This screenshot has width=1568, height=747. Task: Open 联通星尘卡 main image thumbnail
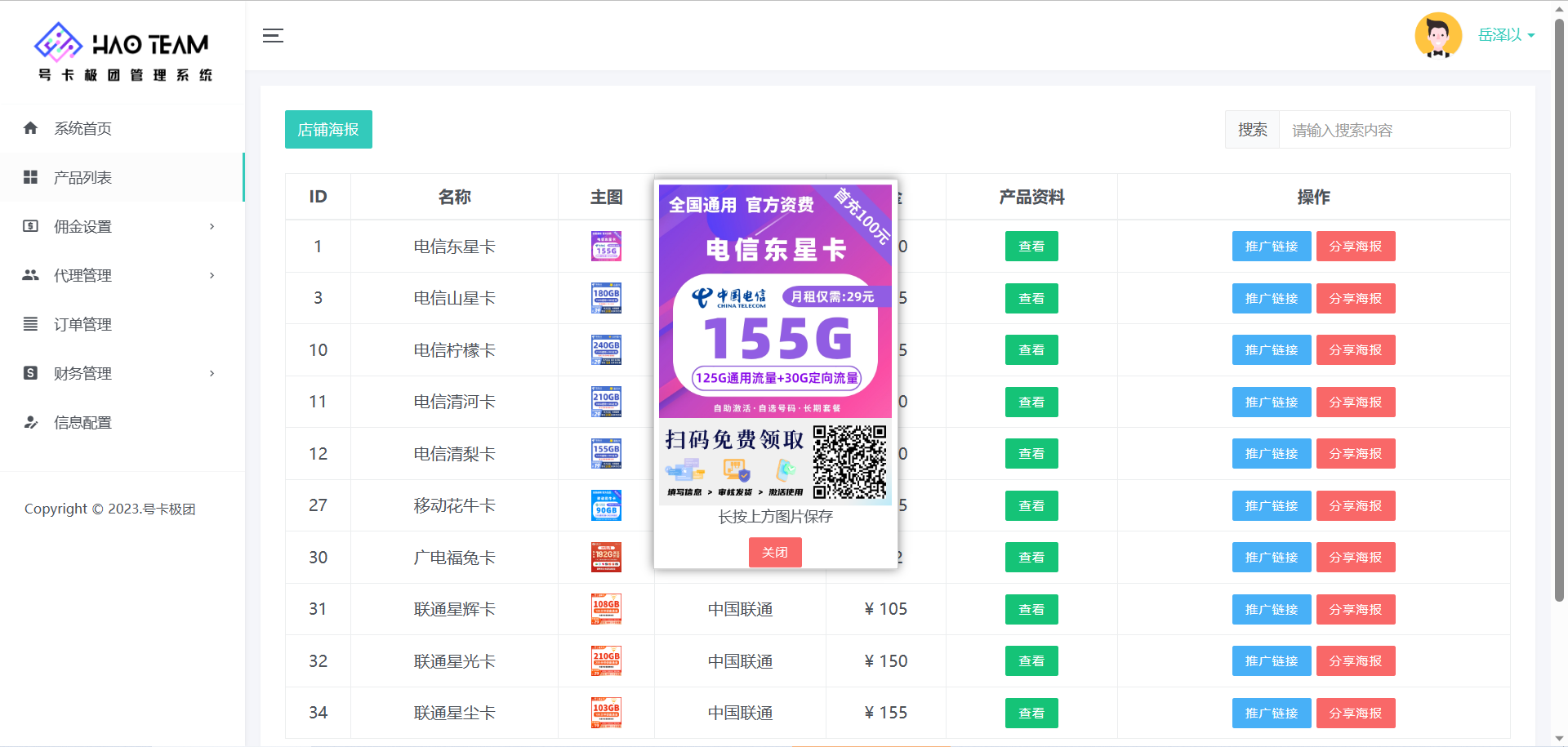click(x=606, y=713)
